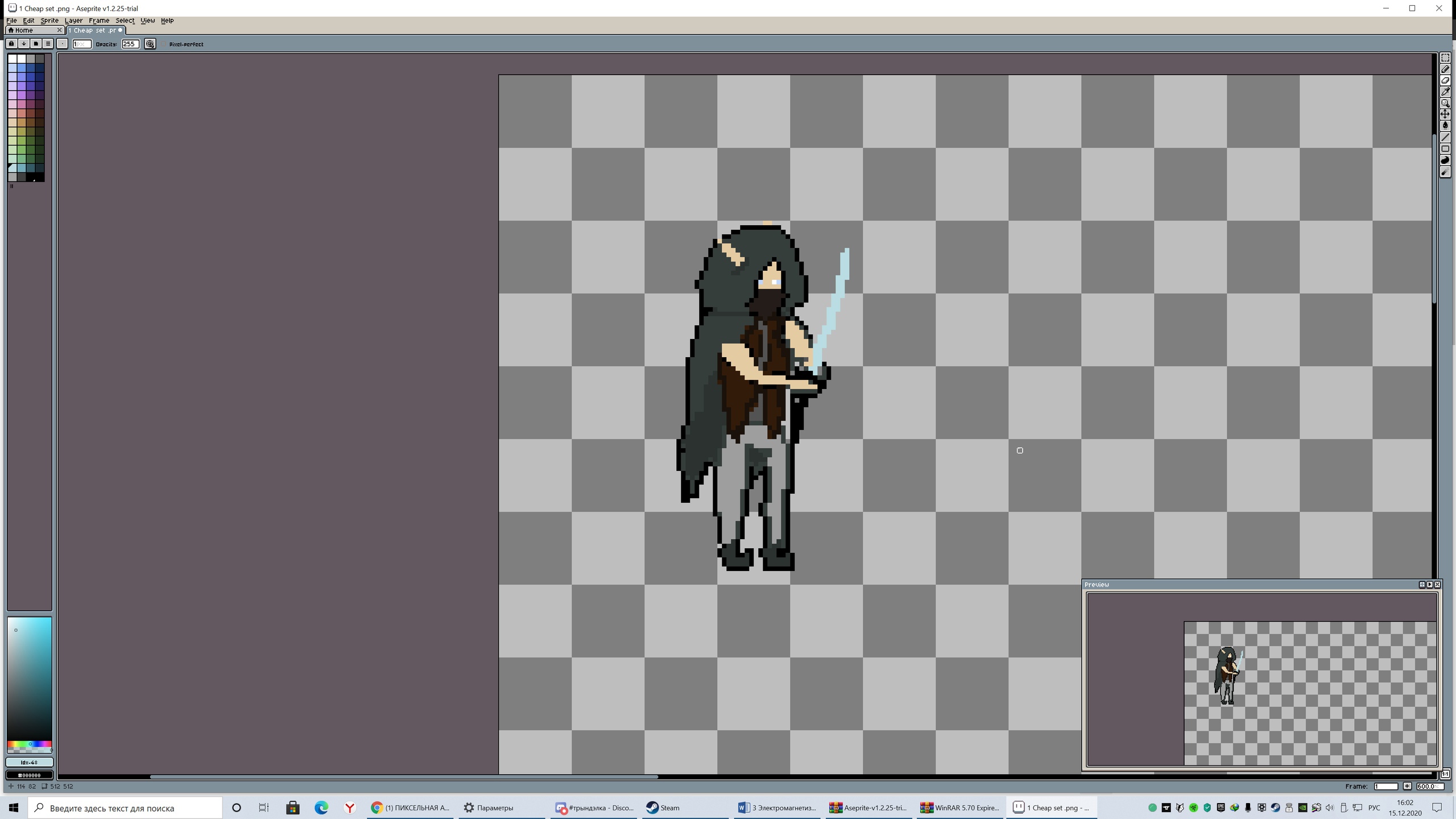Image resolution: width=1456 pixels, height=819 pixels.
Task: Click the Opacity value field
Action: pyautogui.click(x=130, y=44)
